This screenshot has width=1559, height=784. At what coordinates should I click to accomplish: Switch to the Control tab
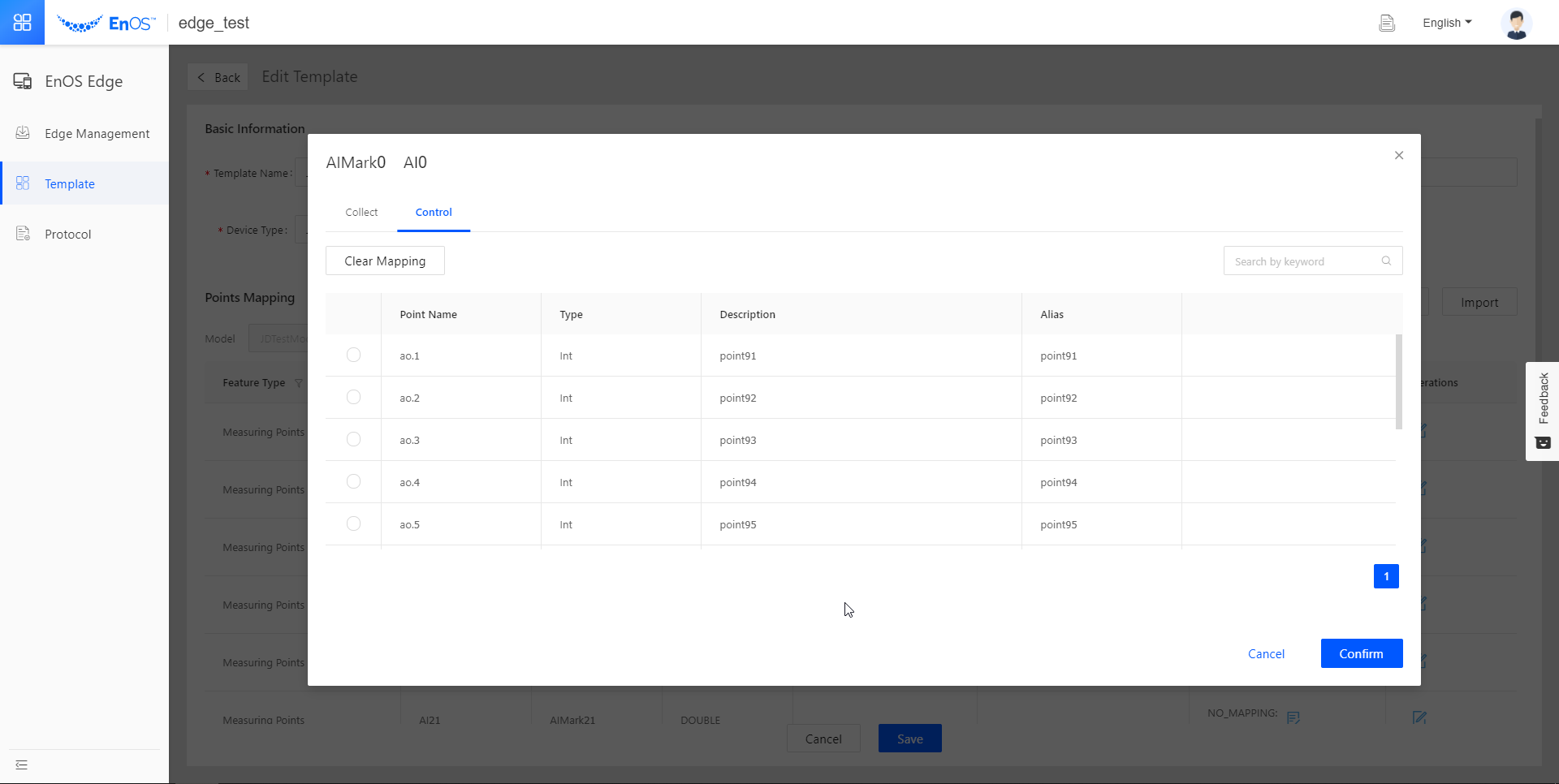pyautogui.click(x=434, y=213)
